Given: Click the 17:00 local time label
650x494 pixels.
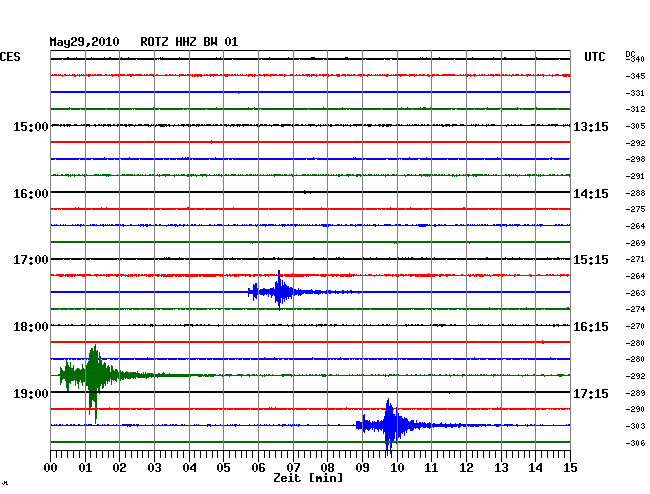Looking at the screenshot, I should click(x=31, y=260).
